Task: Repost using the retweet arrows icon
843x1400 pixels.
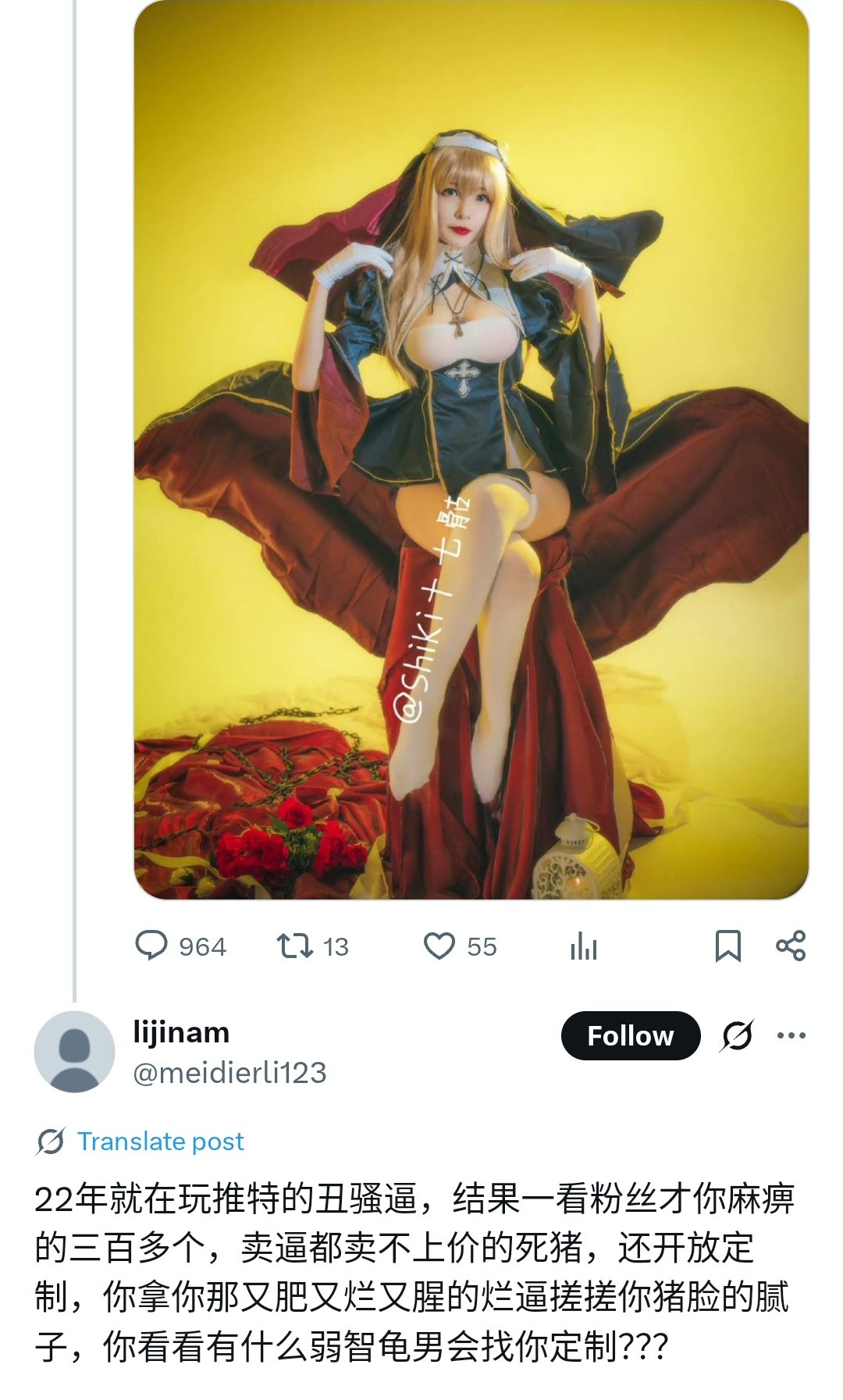Action: tap(295, 946)
